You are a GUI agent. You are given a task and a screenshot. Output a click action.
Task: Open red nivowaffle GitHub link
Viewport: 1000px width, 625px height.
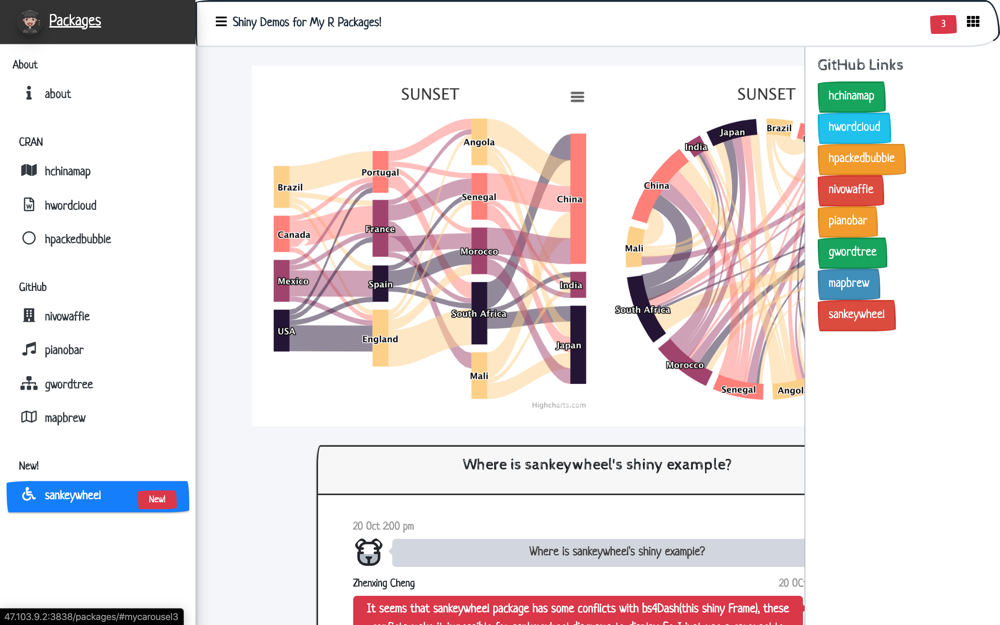point(850,190)
